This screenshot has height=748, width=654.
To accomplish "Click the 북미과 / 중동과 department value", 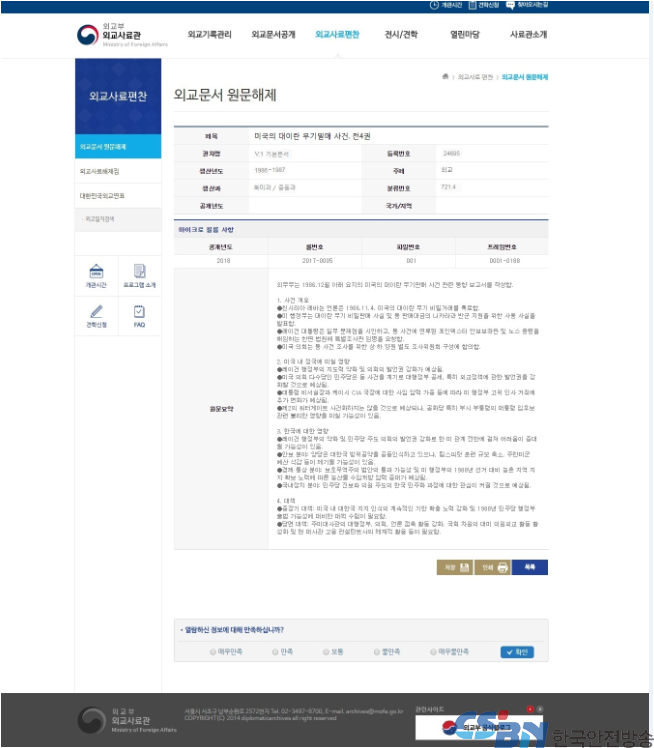I will click(x=275, y=187).
